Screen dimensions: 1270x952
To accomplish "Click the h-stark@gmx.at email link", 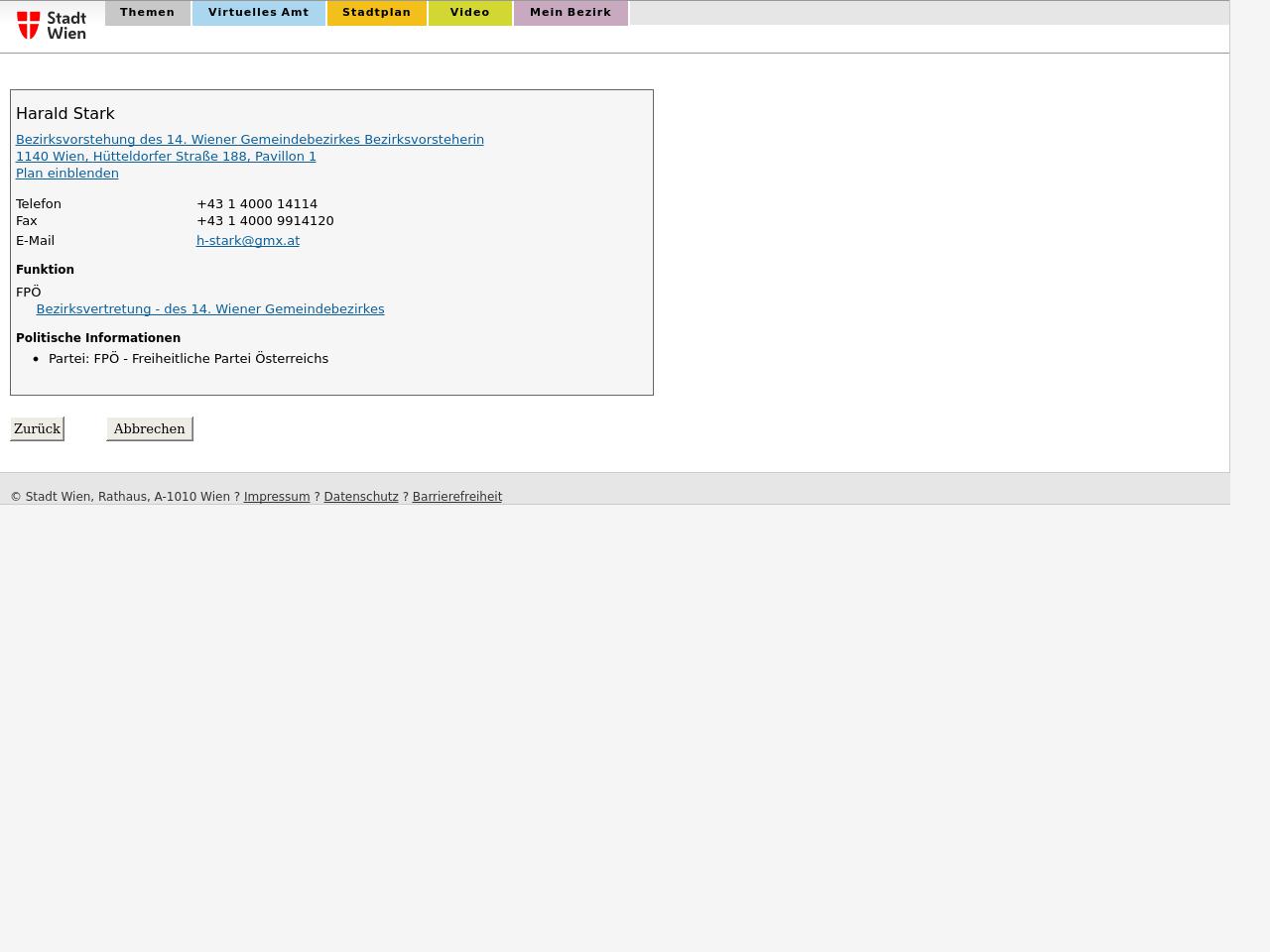I will [247, 241].
